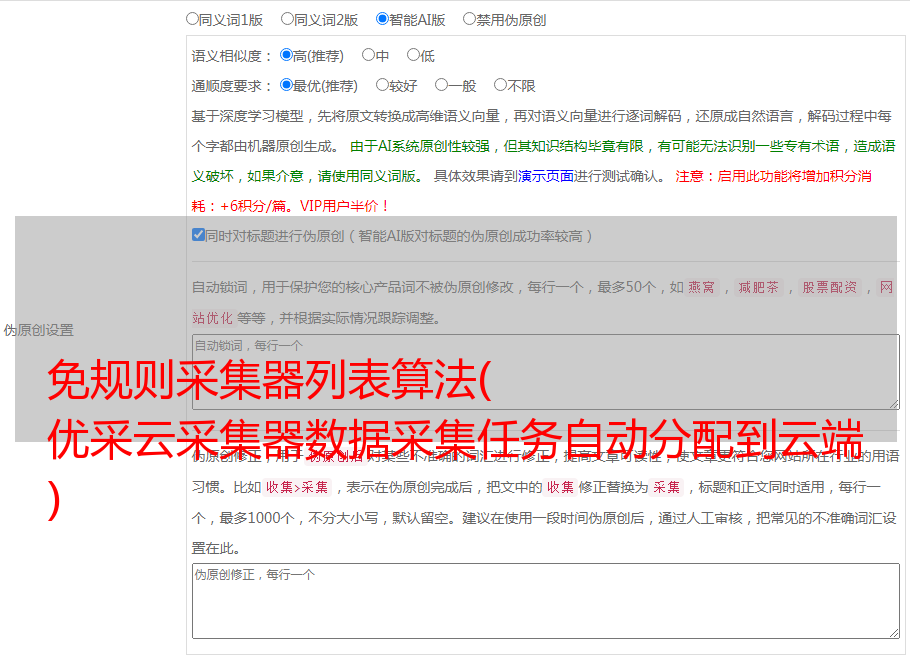Set 语义相似度 to 高(推荐)
The width and height of the screenshot is (911, 658).
click(x=286, y=55)
